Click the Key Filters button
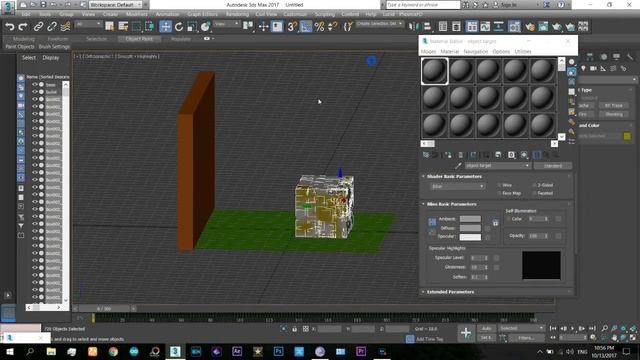The width and height of the screenshot is (640, 360). pyautogui.click(x=526, y=338)
